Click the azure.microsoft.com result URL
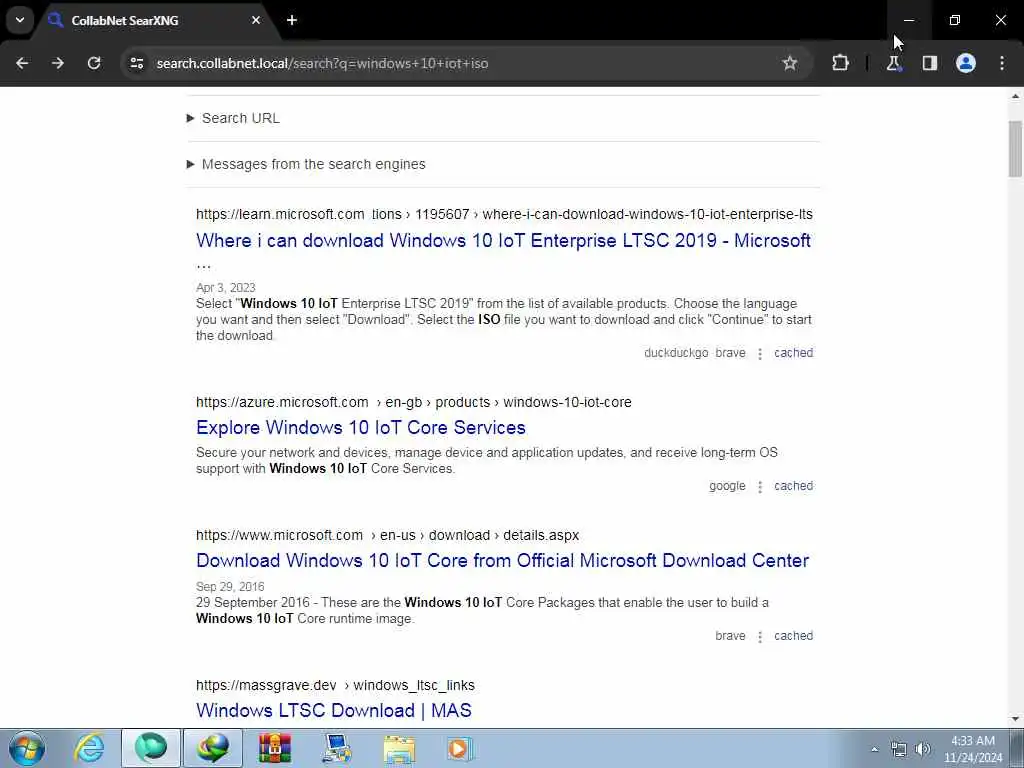The image size is (1024, 768). pos(413,402)
